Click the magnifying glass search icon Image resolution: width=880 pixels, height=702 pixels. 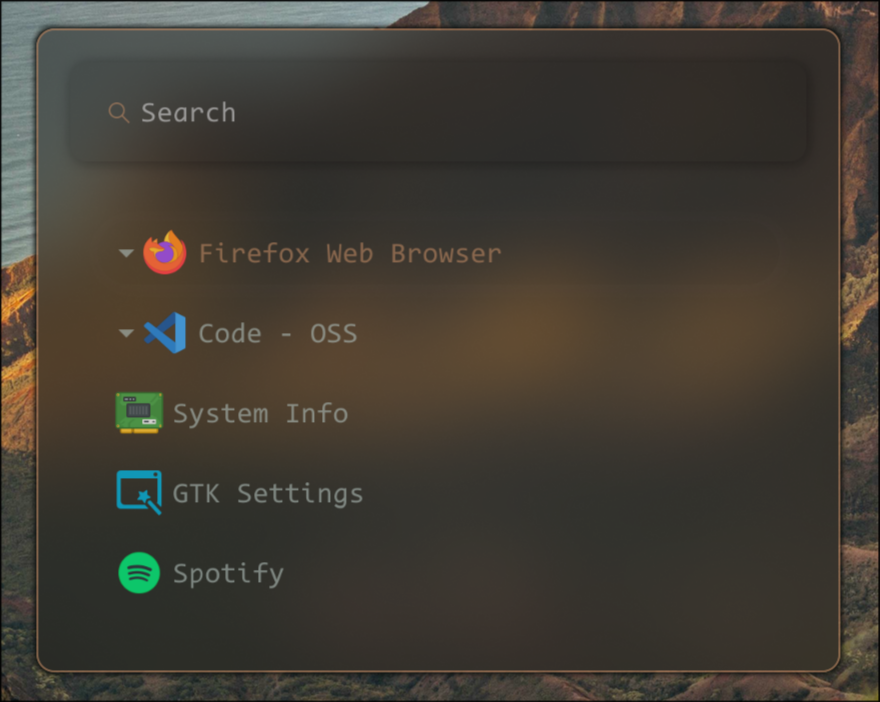(118, 112)
